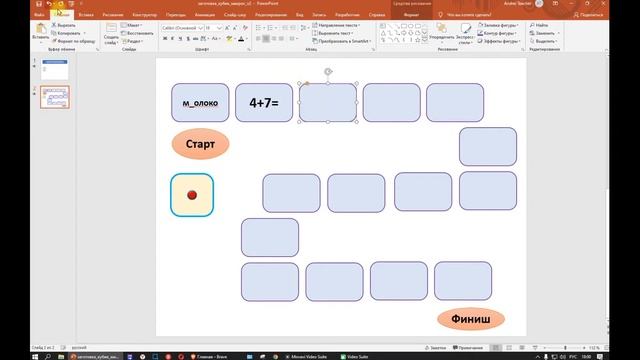Decrease the font size
Screen dimensions: 640x360
tap(235, 28)
